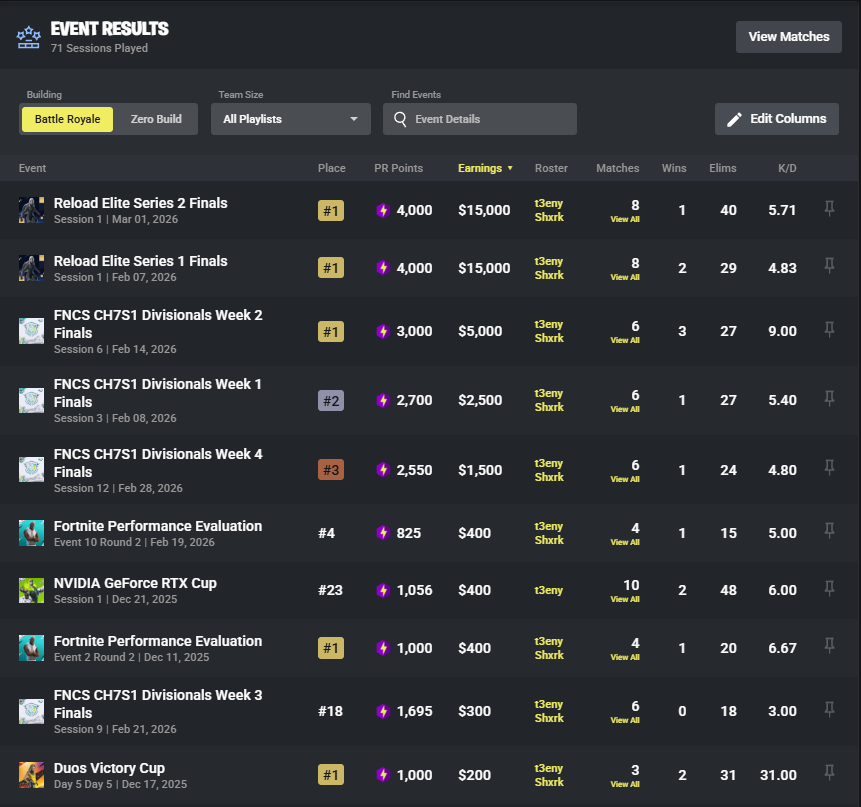Click the 1,695 PR points value
Image resolution: width=861 pixels, height=807 pixels.
415,711
